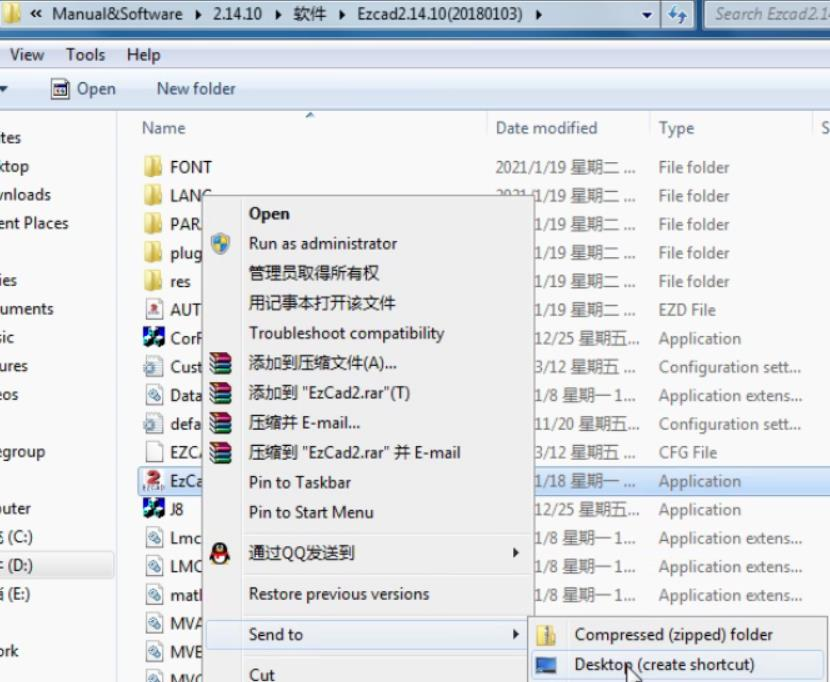Viewport: 830px width, 682px height.
Task: Choose Compressed (zipped) folder
Action: 673,634
